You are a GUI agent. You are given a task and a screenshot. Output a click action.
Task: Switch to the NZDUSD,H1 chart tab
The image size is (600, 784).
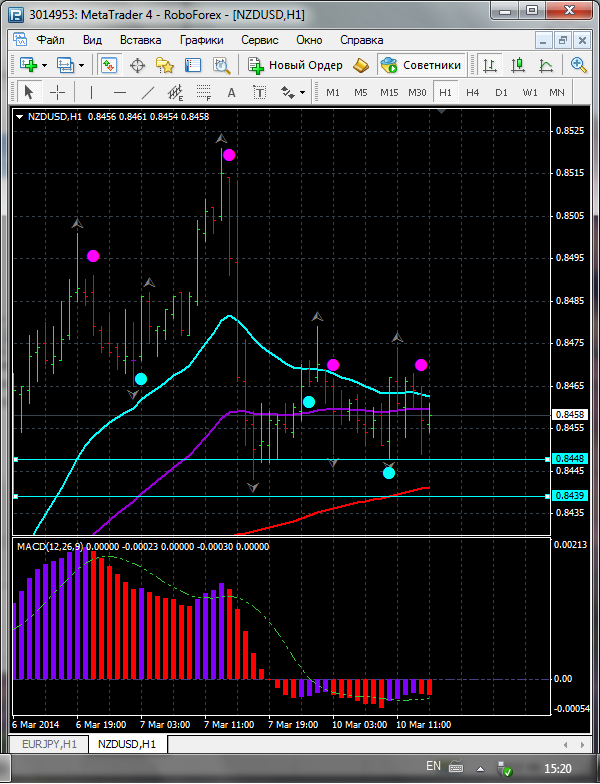coord(127,744)
